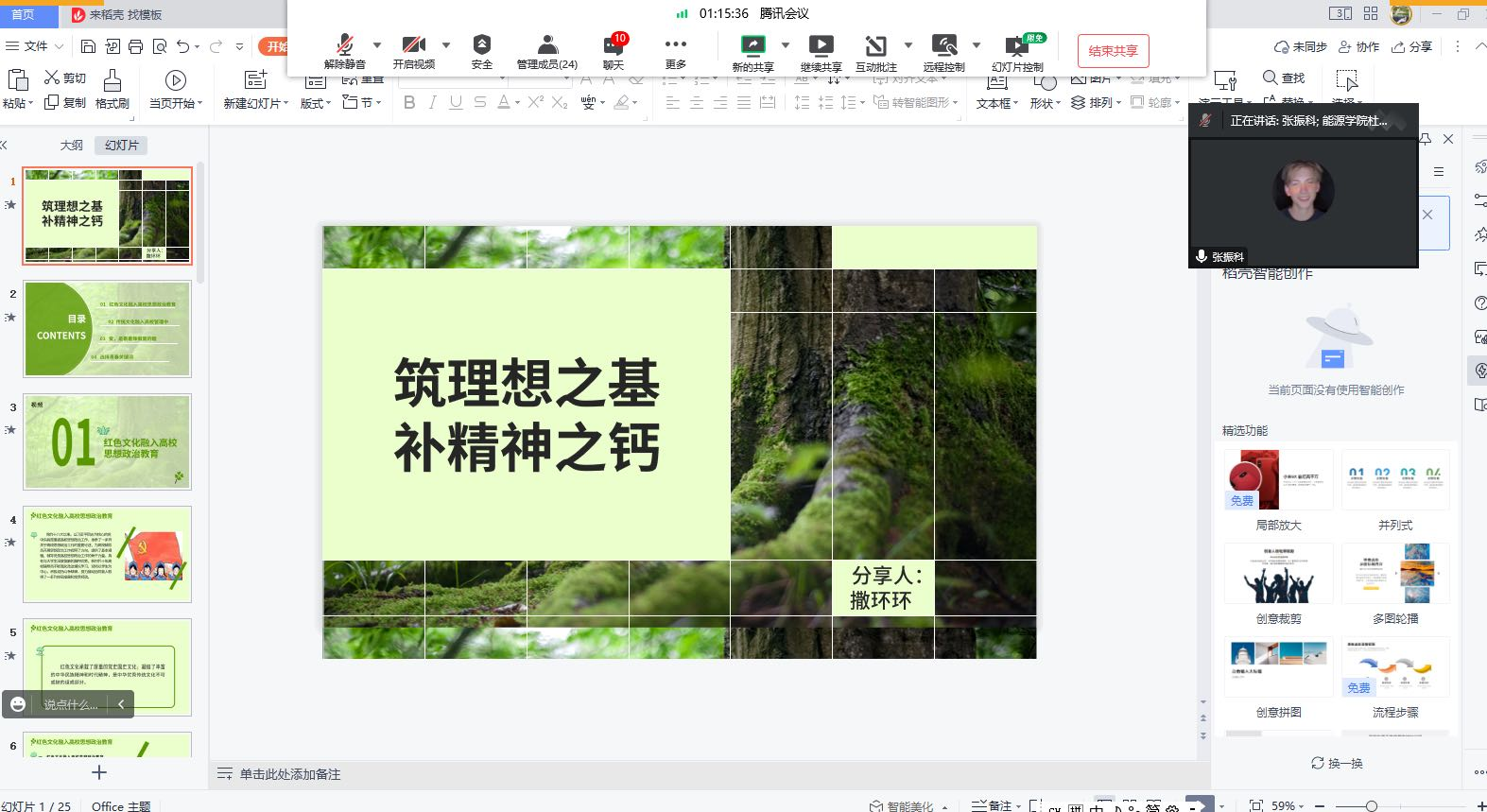Toggle underline formatting U
This screenshot has height=812, width=1487.
(x=456, y=102)
